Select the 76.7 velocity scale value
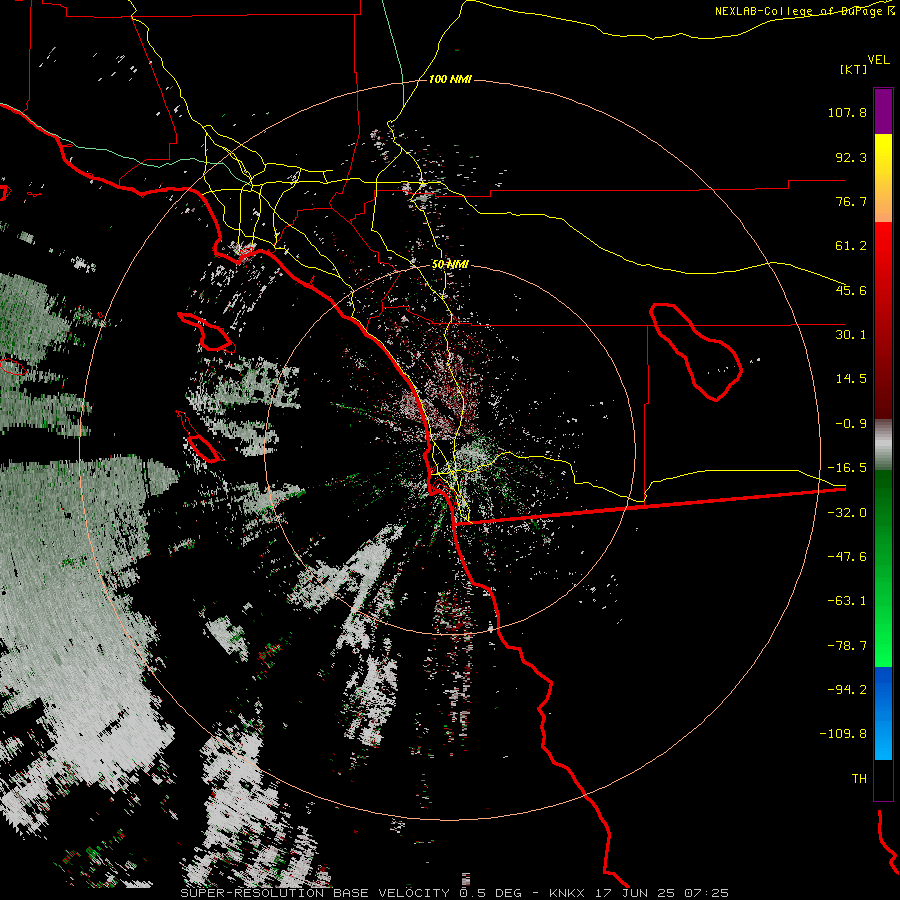The height and width of the screenshot is (900, 900). [x=851, y=201]
